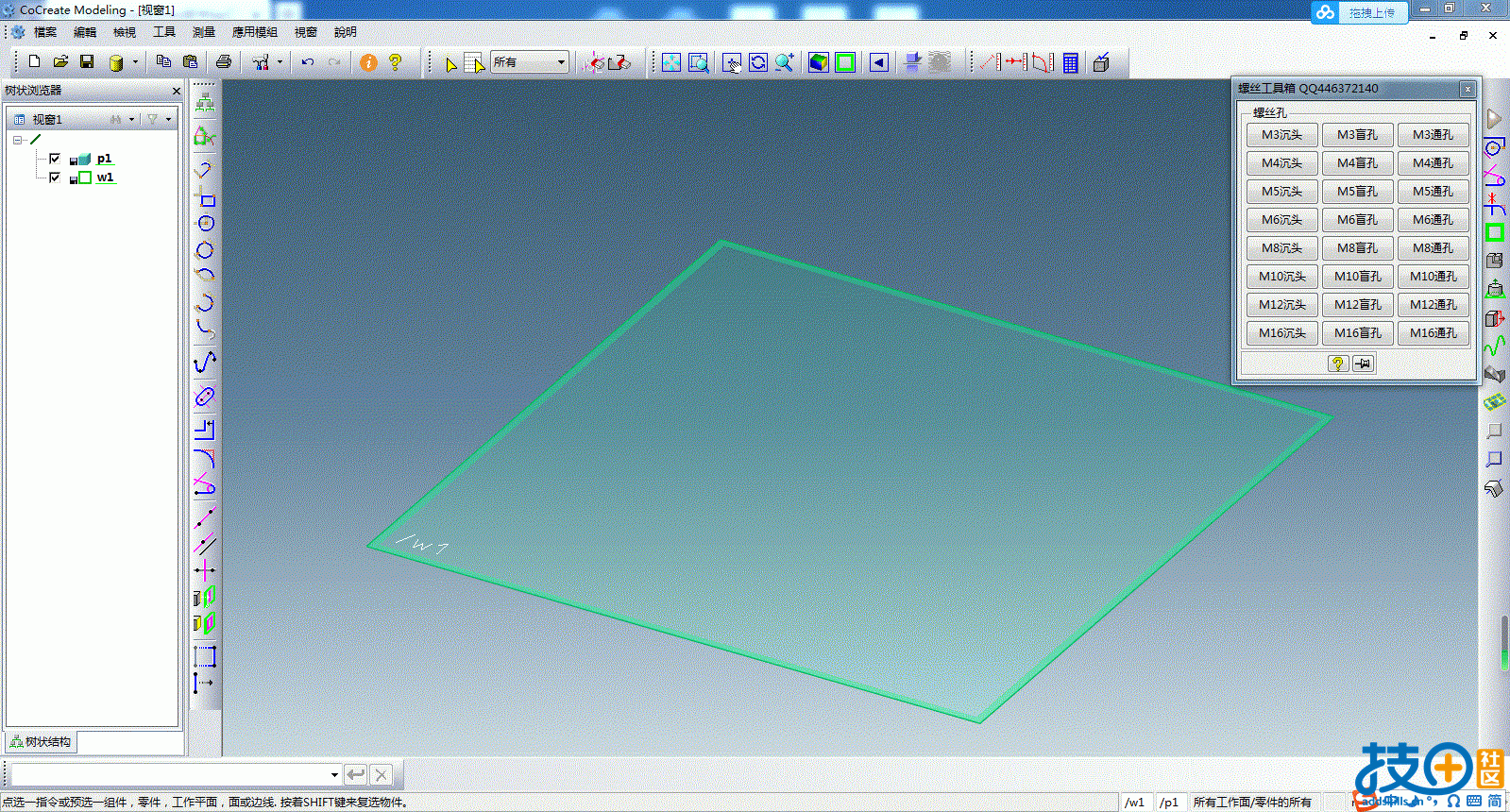Viewport: 1510px width, 812px height.
Task: Activate the zoom window icon
Action: coord(699,62)
